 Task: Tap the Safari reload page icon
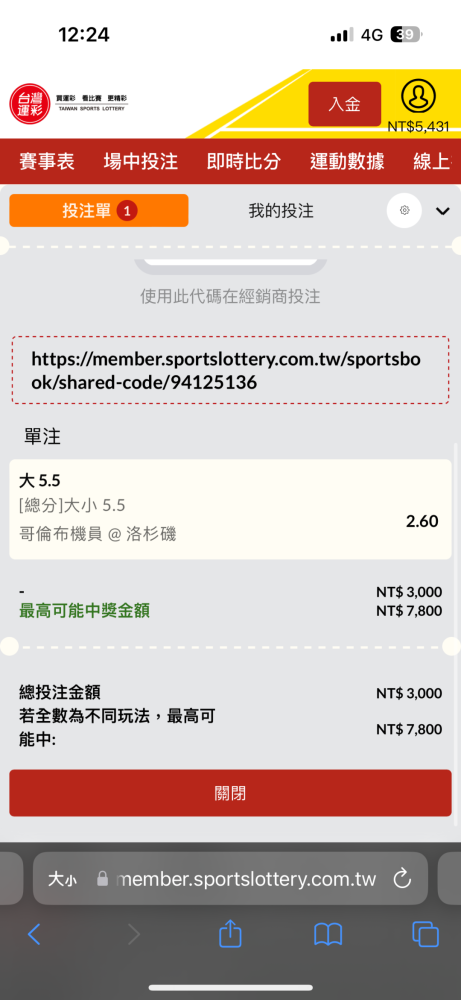pos(402,879)
